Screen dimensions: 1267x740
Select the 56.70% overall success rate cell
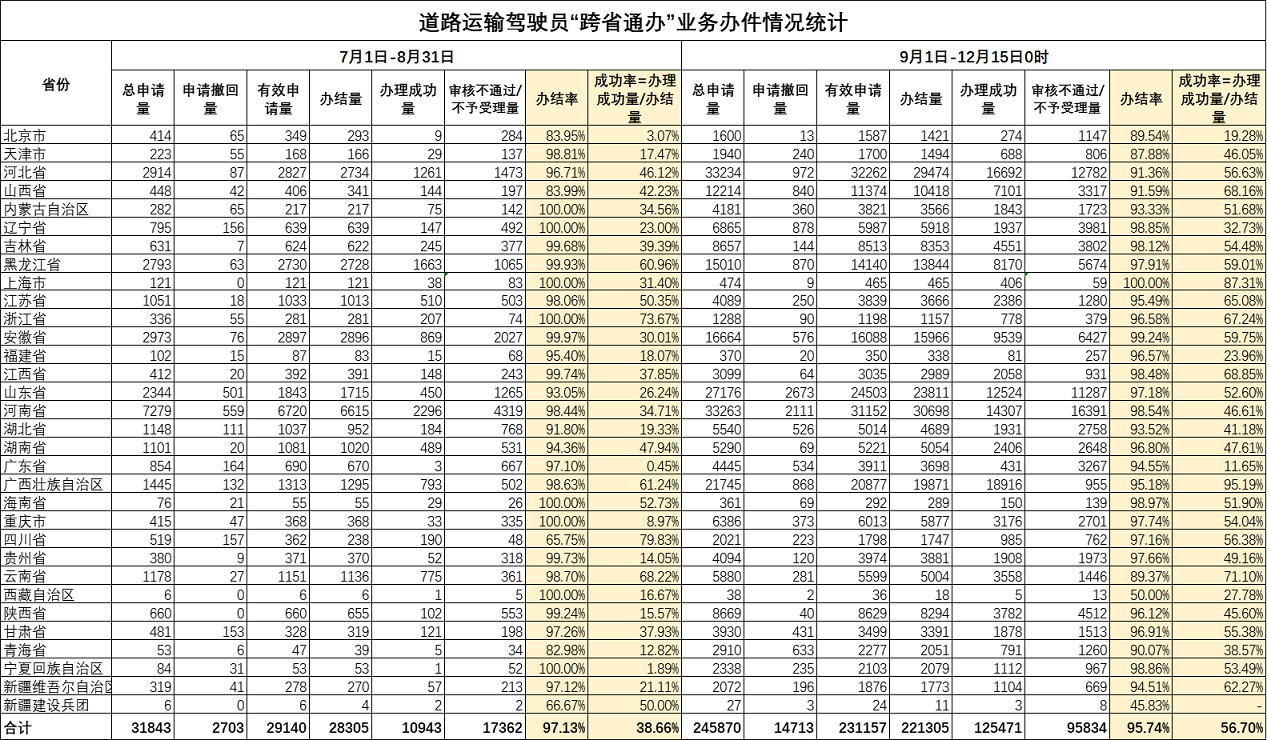(1219, 729)
